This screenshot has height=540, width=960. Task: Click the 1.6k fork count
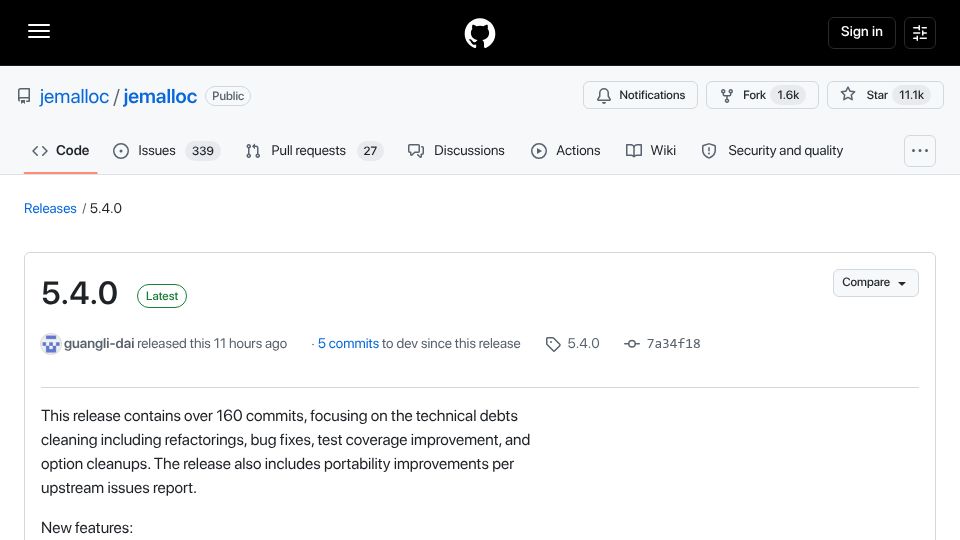pos(788,95)
